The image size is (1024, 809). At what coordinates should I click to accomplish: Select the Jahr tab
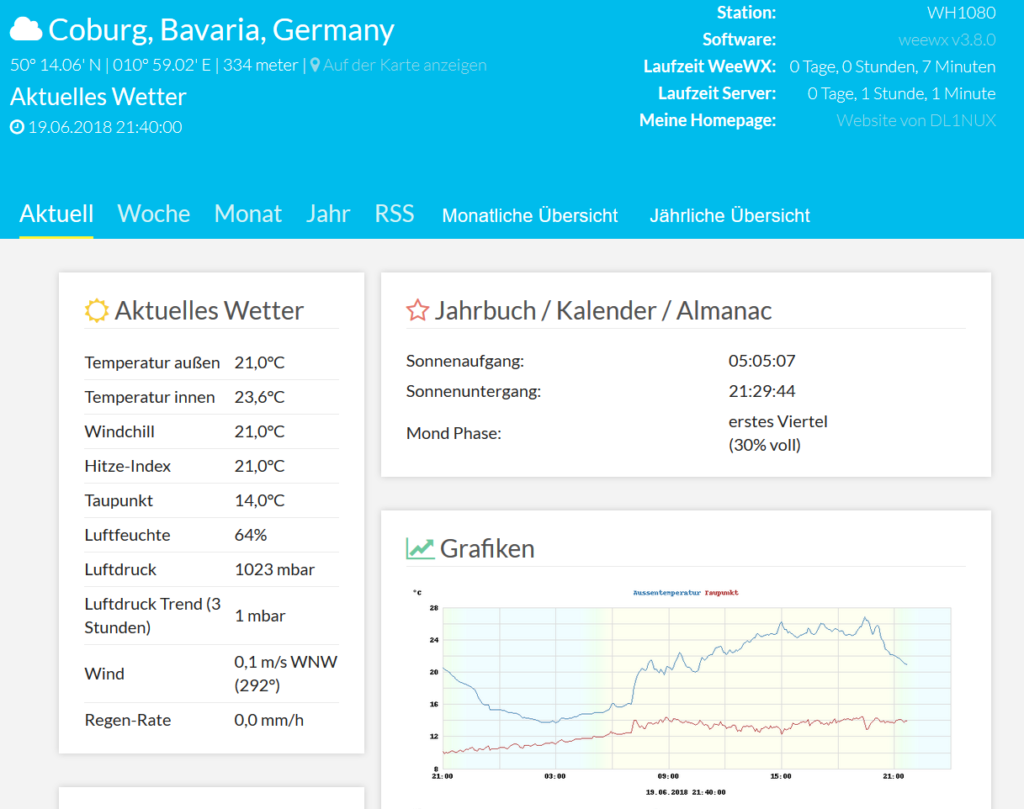(x=328, y=213)
